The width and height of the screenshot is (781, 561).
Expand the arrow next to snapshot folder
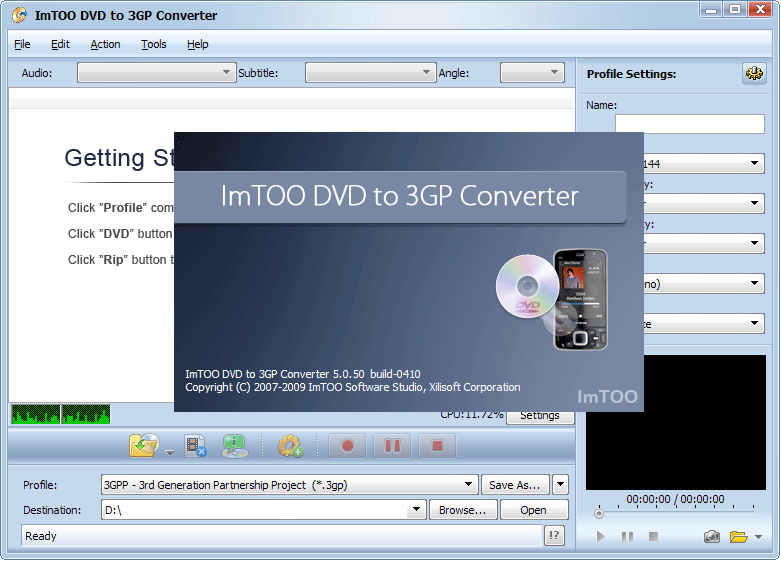759,537
